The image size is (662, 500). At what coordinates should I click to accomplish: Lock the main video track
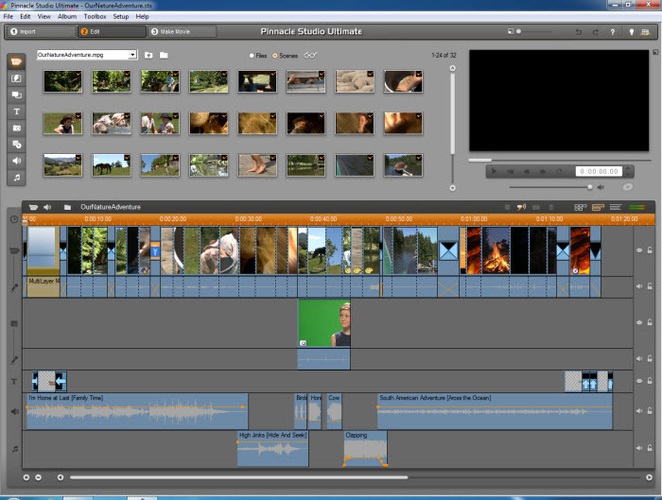pos(650,250)
